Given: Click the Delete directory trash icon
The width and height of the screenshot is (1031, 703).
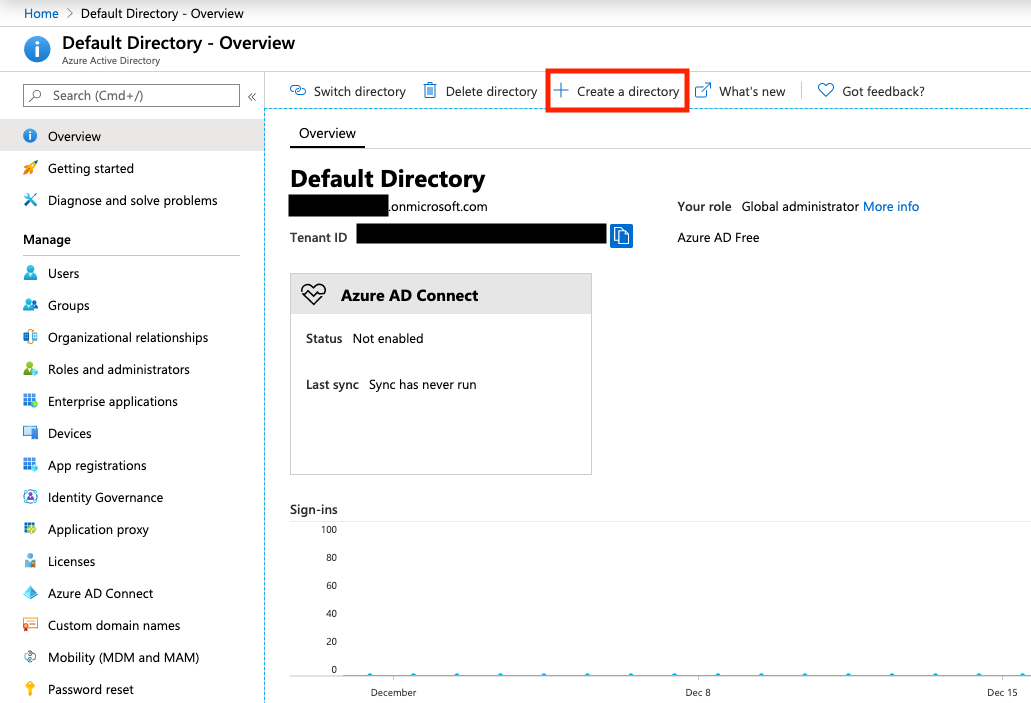Looking at the screenshot, I should tap(430, 91).
